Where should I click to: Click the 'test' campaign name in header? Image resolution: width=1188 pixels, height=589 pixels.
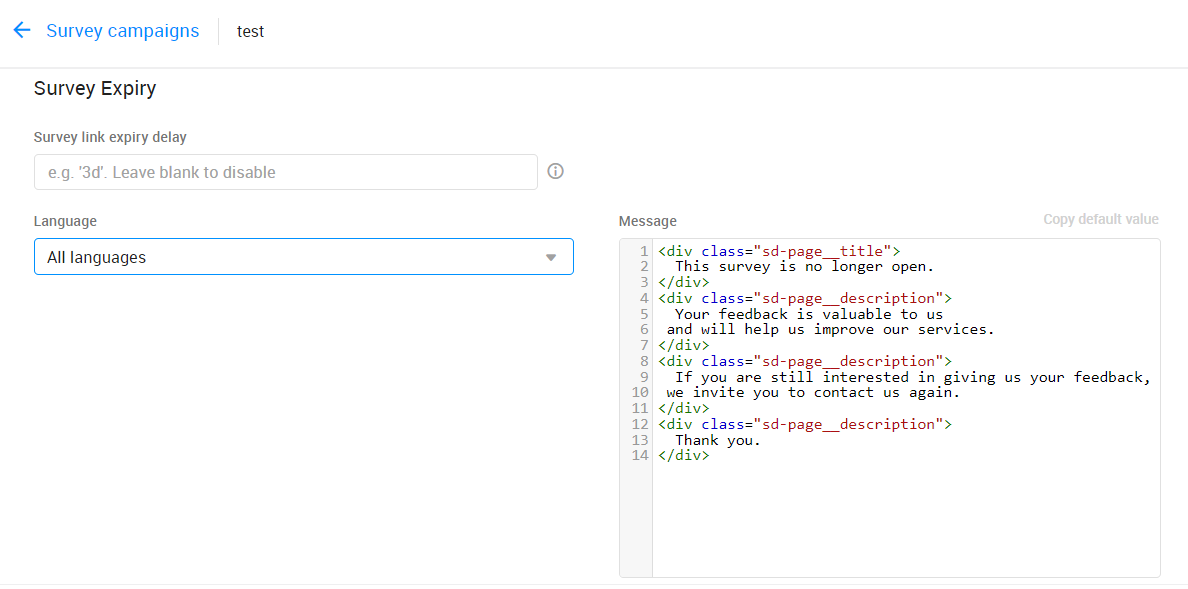(250, 31)
